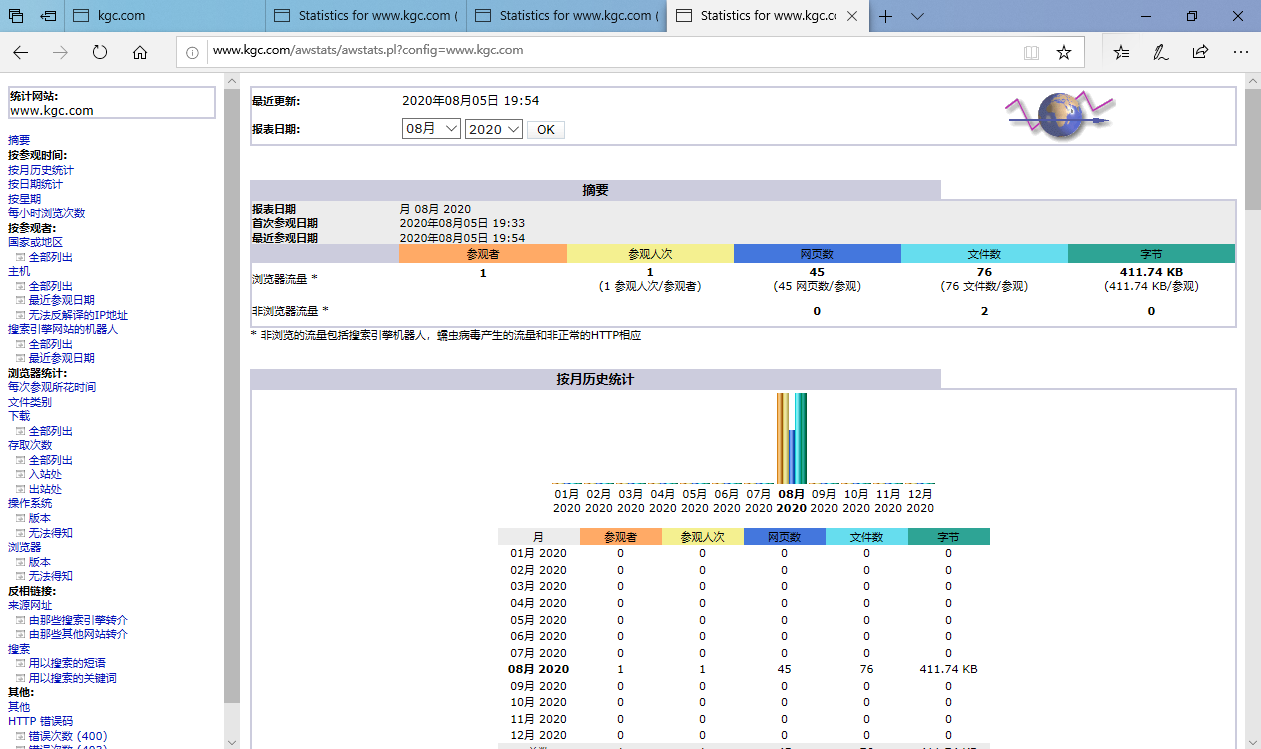Show tab previews with the chevron
Image resolution: width=1261 pixels, height=749 pixels.
coord(917,16)
